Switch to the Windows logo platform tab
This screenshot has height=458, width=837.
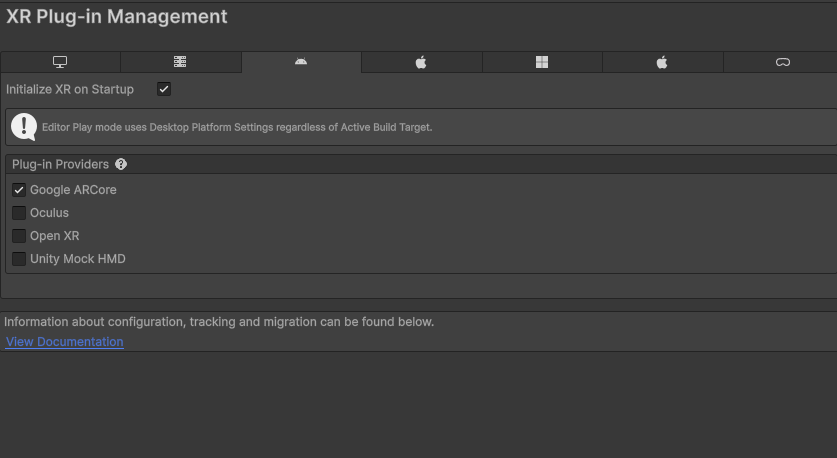(x=542, y=62)
